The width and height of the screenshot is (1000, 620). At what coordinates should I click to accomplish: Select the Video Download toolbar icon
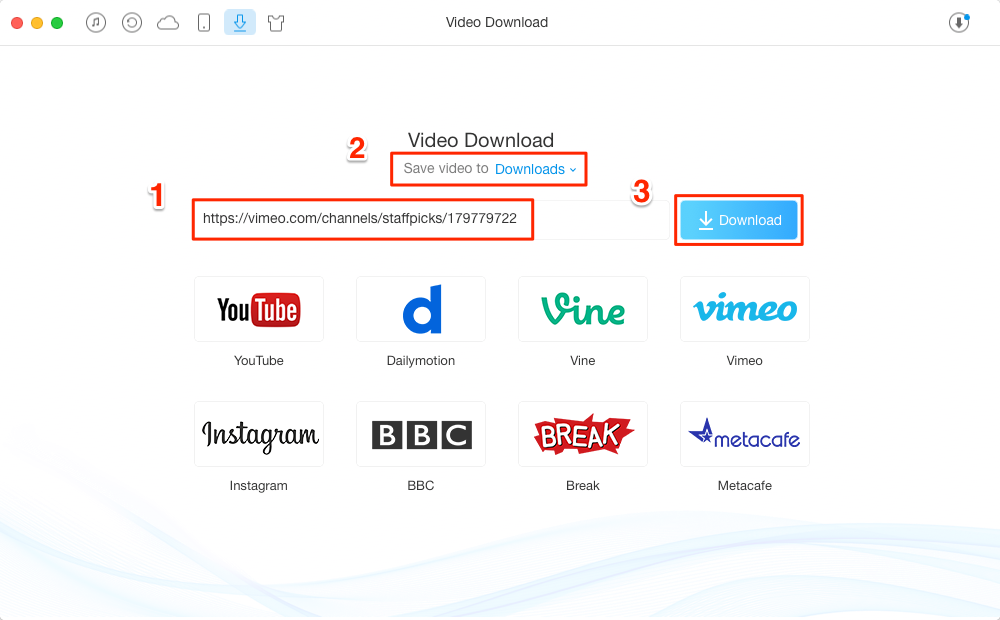coord(240,22)
